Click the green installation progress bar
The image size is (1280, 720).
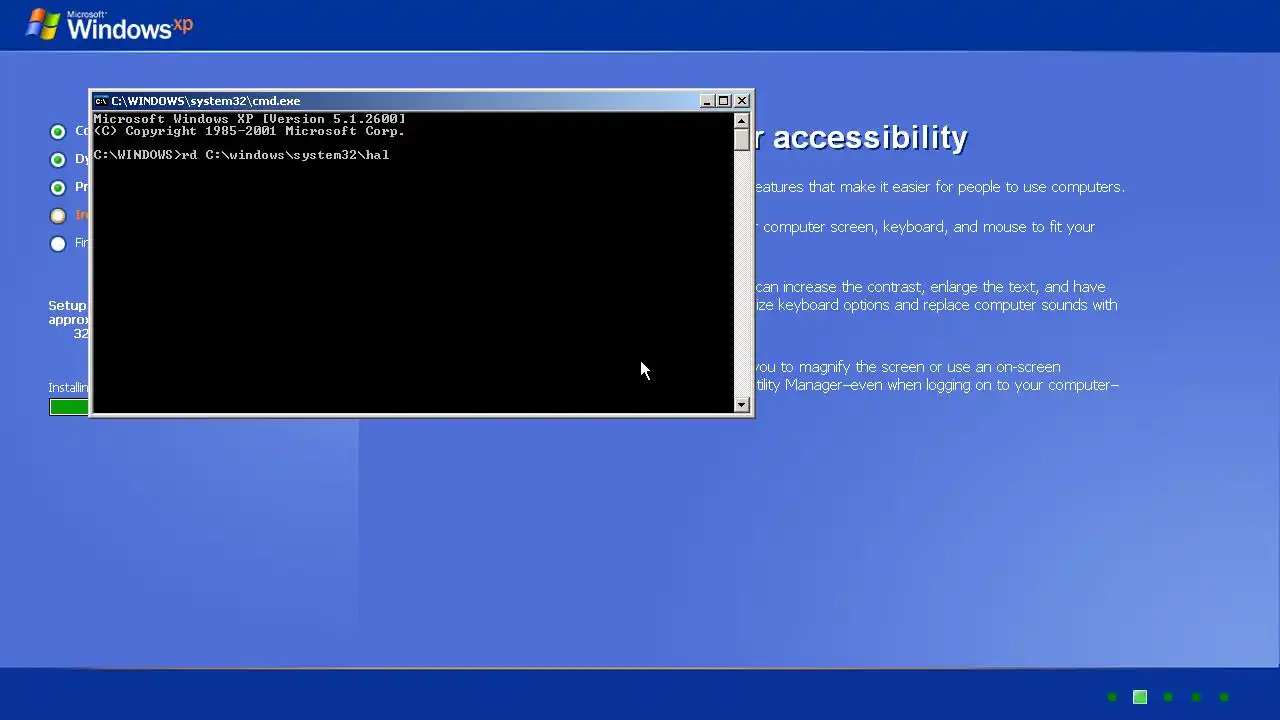point(69,407)
